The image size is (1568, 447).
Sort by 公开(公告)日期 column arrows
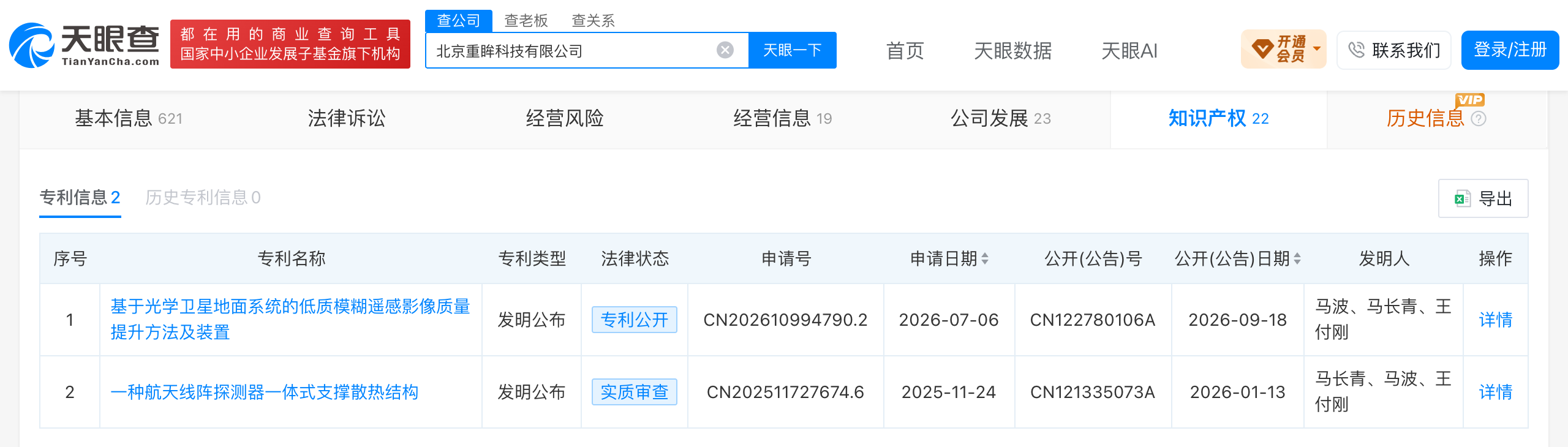pos(1297,258)
